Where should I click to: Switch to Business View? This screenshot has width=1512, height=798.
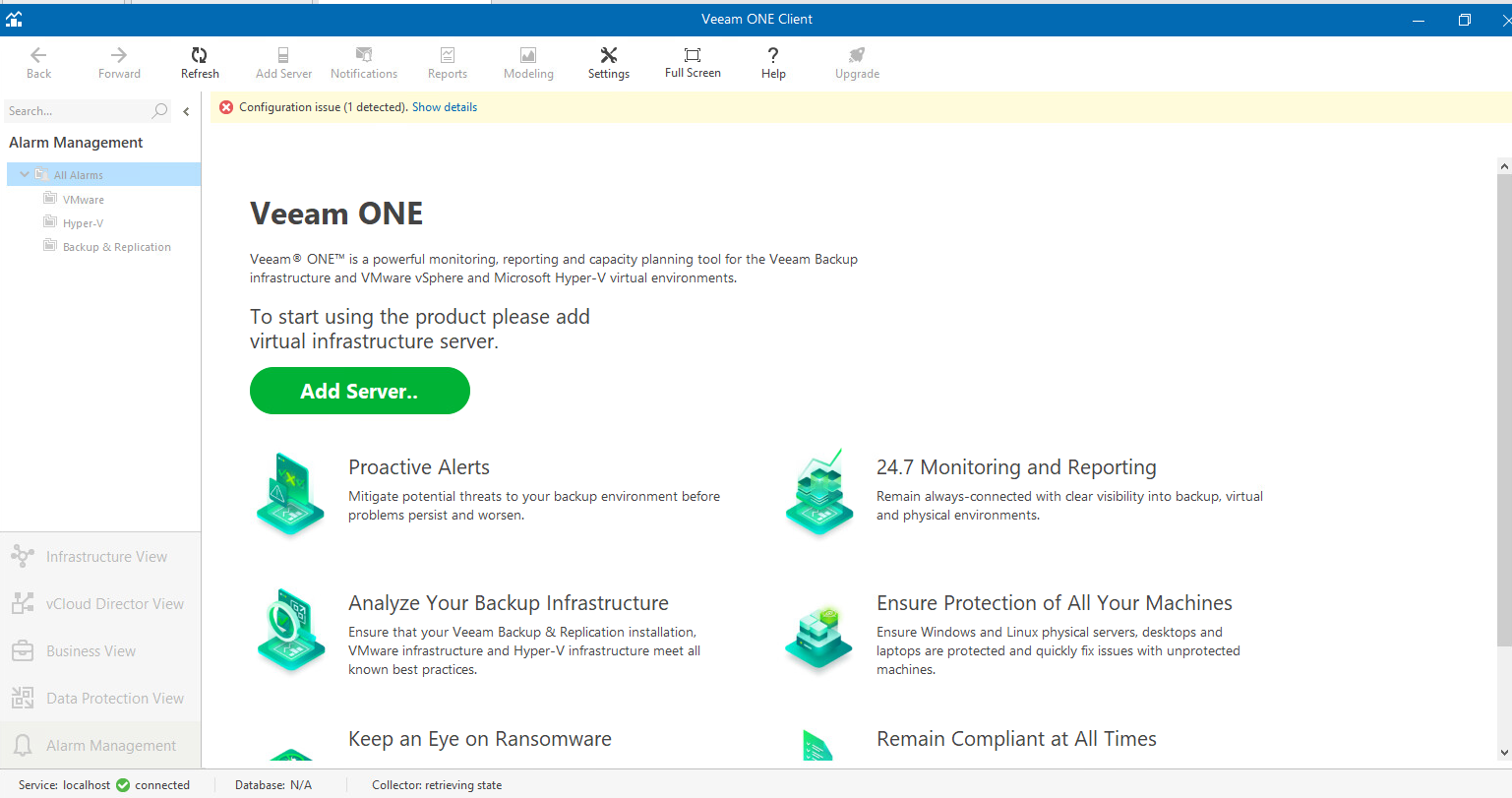100,650
